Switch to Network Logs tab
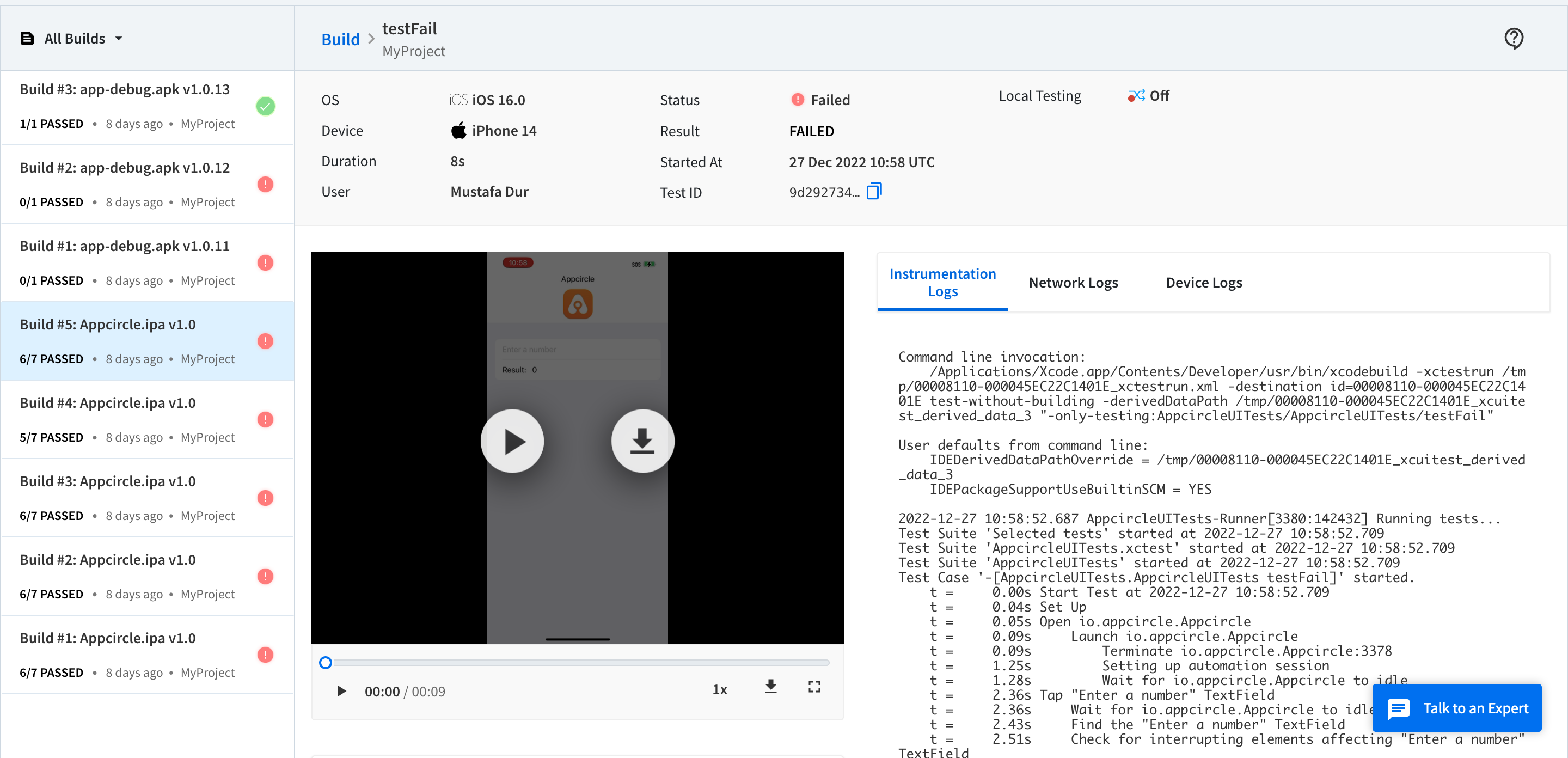This screenshot has height=758, width=1568. coord(1073,283)
